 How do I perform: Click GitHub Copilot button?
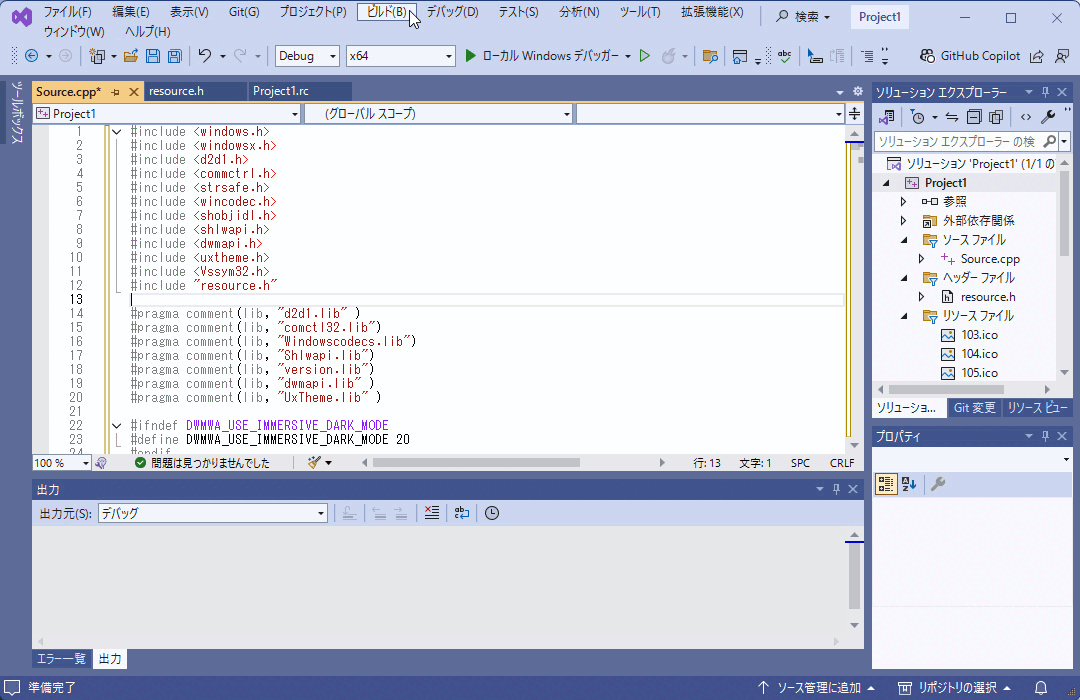click(968, 56)
